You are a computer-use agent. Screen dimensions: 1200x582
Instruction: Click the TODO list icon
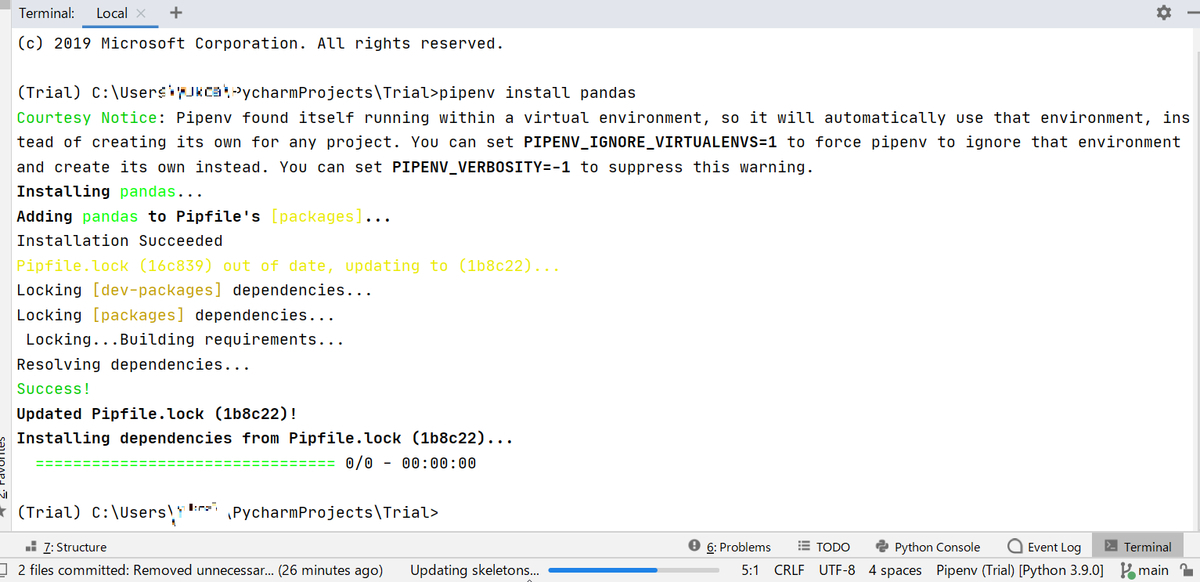804,546
